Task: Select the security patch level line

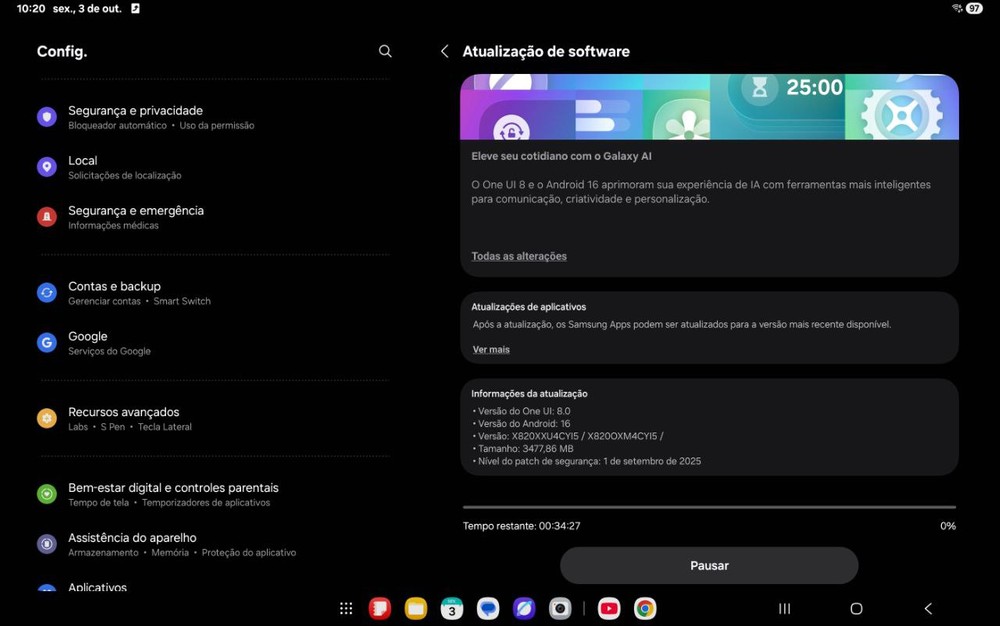Action: coord(586,461)
